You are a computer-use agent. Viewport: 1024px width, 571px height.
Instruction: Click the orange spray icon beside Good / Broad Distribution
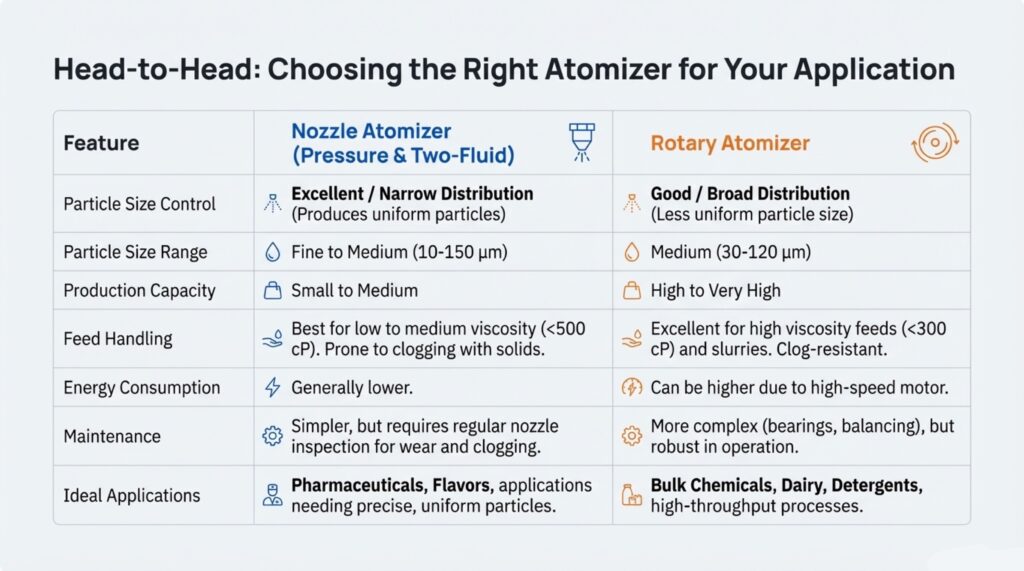pyautogui.click(x=632, y=203)
